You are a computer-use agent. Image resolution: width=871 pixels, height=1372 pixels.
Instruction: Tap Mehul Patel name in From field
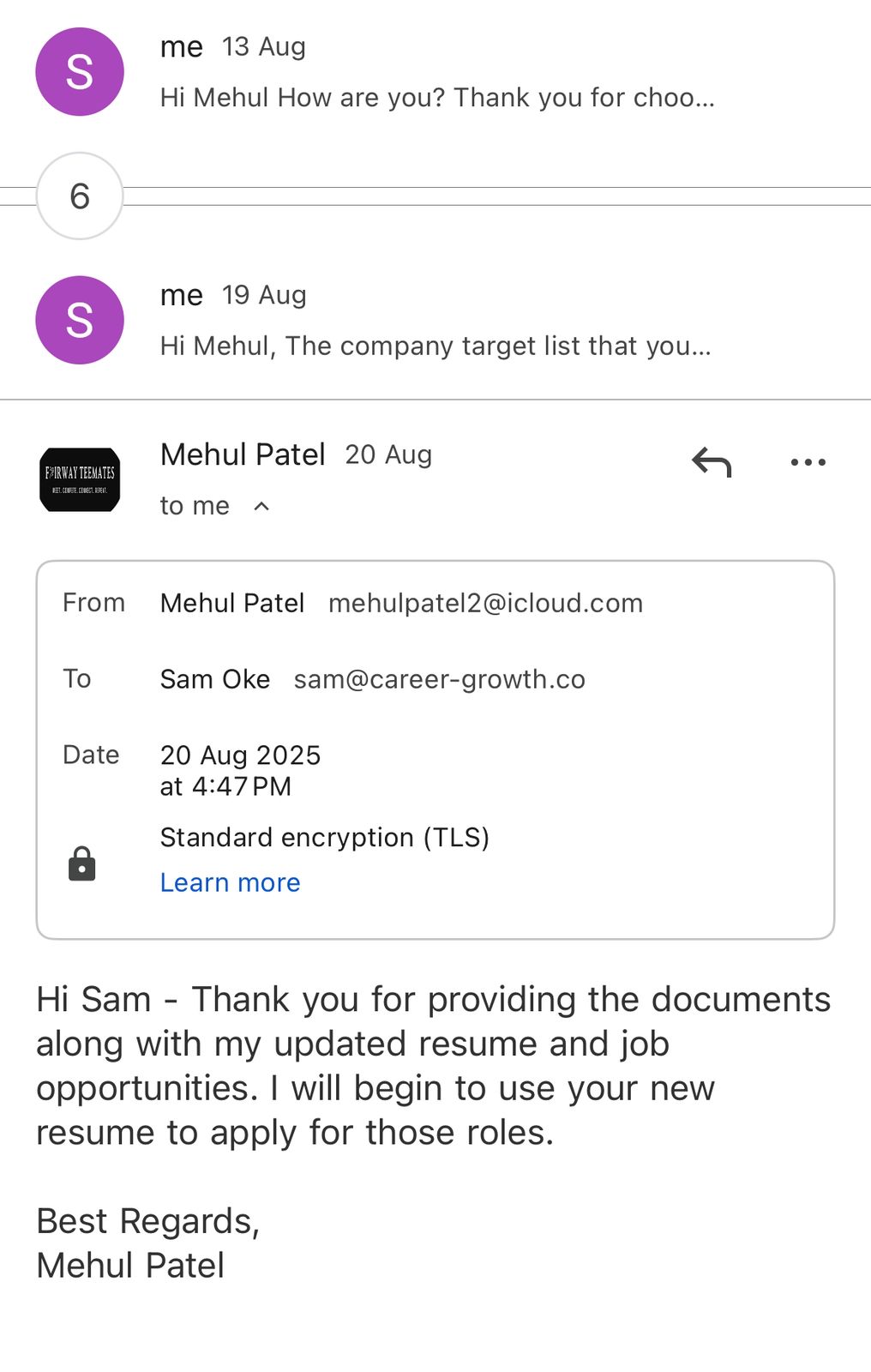[232, 603]
